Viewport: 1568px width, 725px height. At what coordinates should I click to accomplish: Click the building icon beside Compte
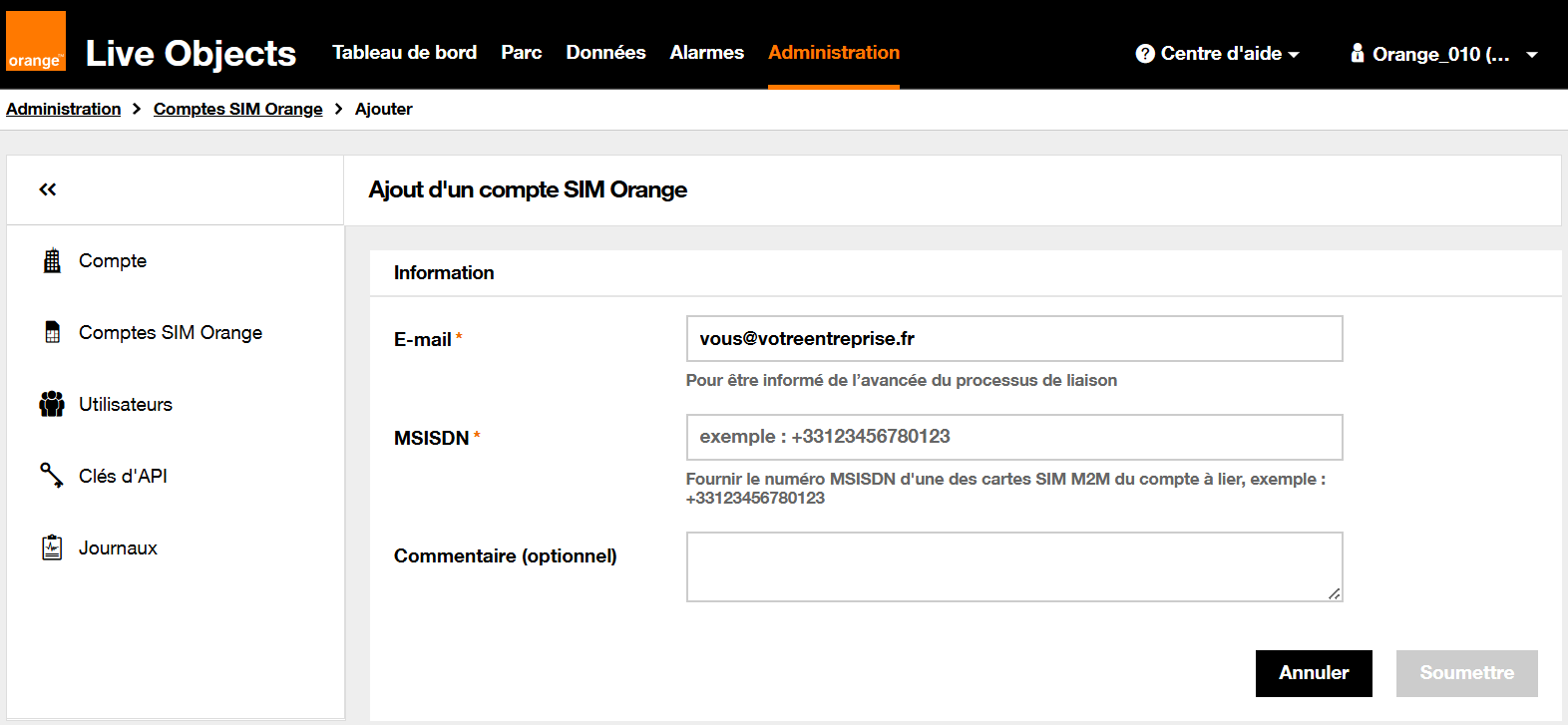(x=52, y=260)
